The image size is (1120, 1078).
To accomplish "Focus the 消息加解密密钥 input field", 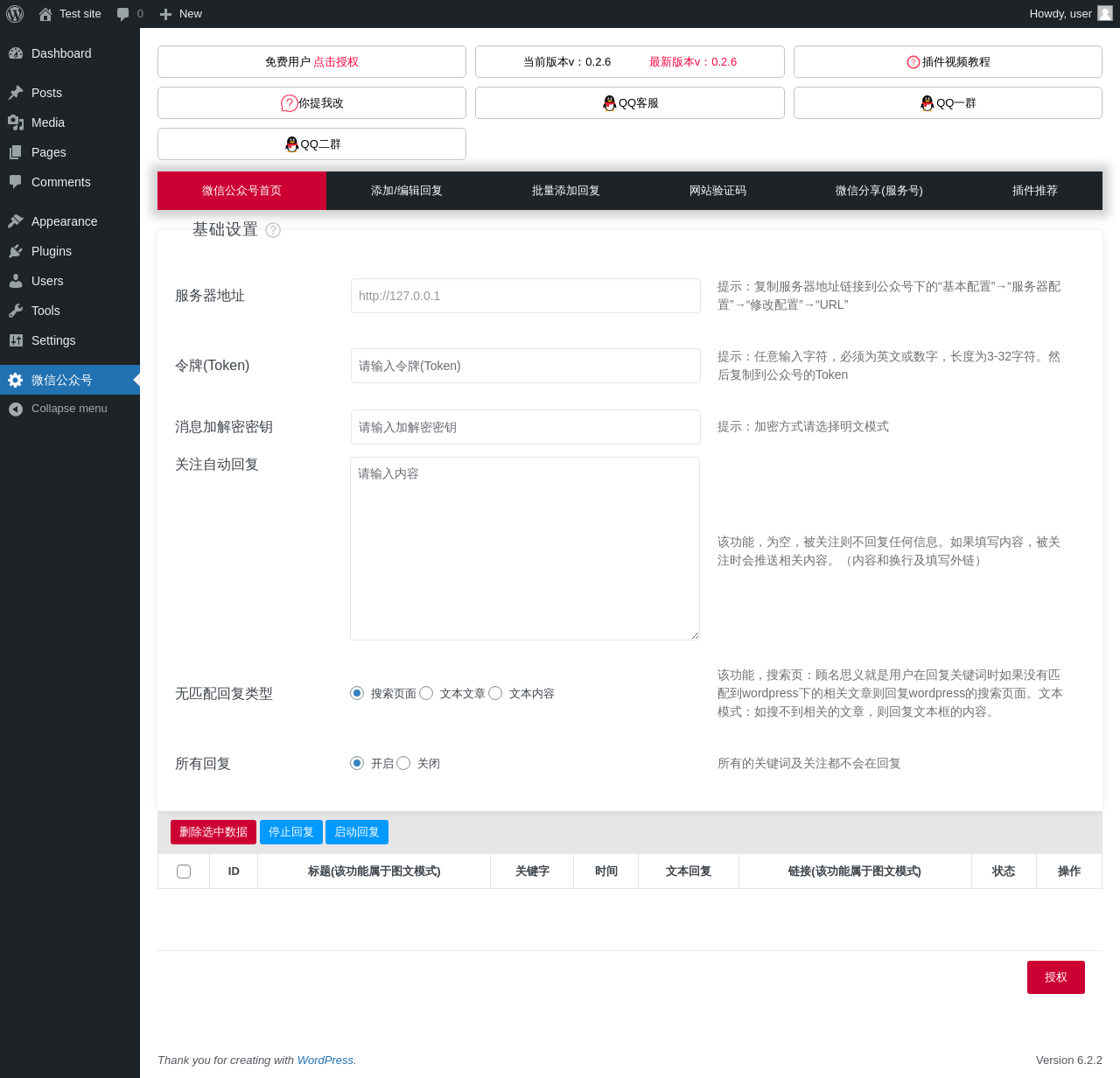I will click(526, 427).
